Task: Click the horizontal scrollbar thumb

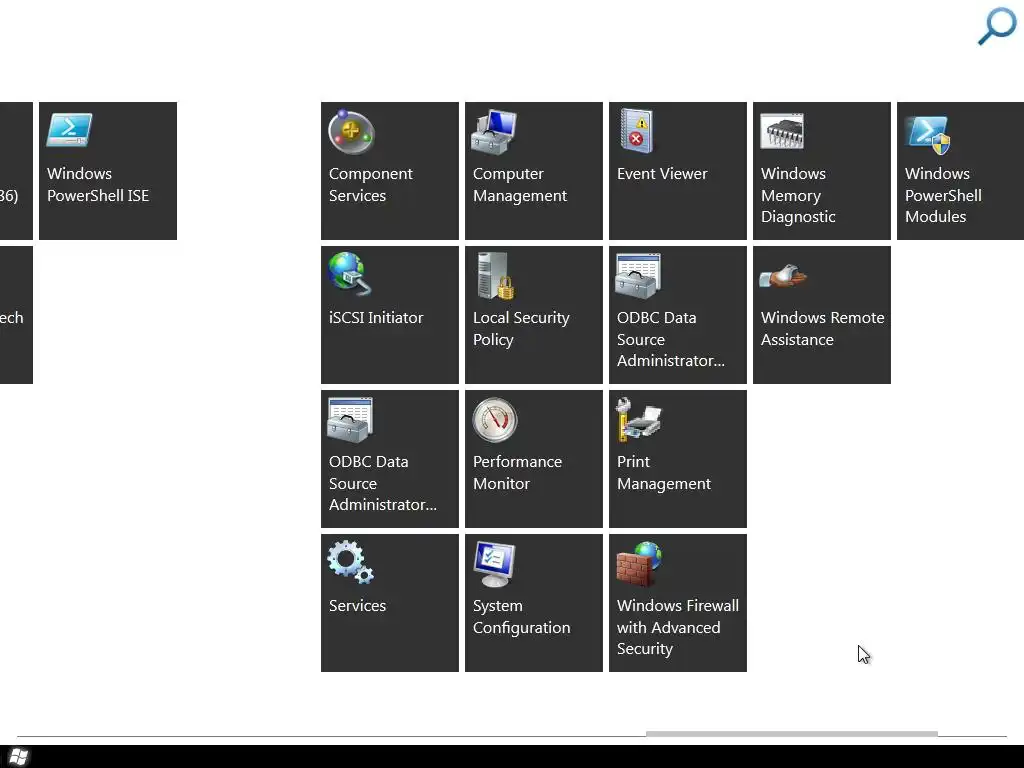Action: pos(792,733)
